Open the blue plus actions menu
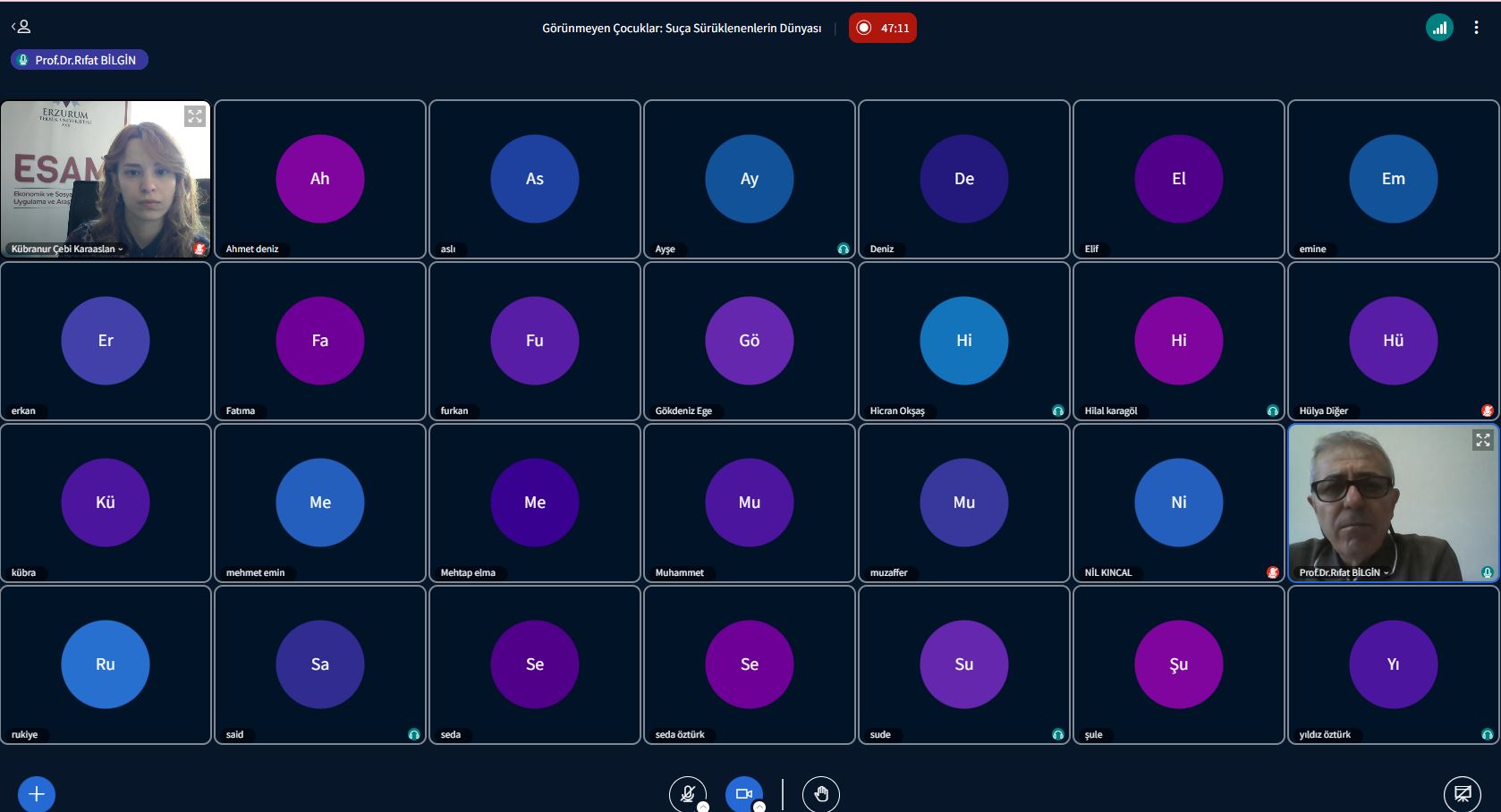1501x812 pixels. [37, 793]
